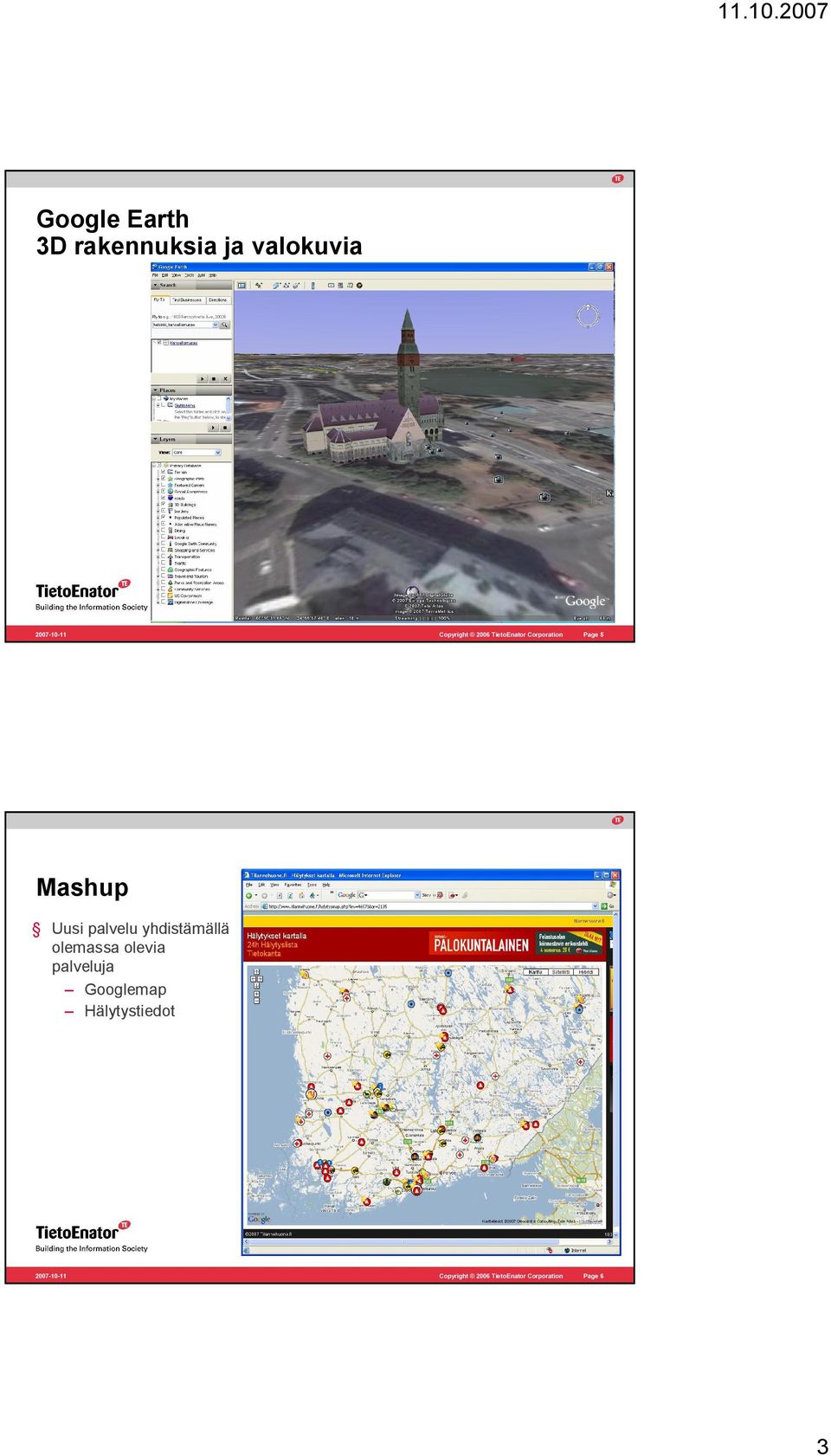Image resolution: width=831 pixels, height=1456 pixels.
Task: Collapse the Layers panel header
Action: tap(192, 439)
